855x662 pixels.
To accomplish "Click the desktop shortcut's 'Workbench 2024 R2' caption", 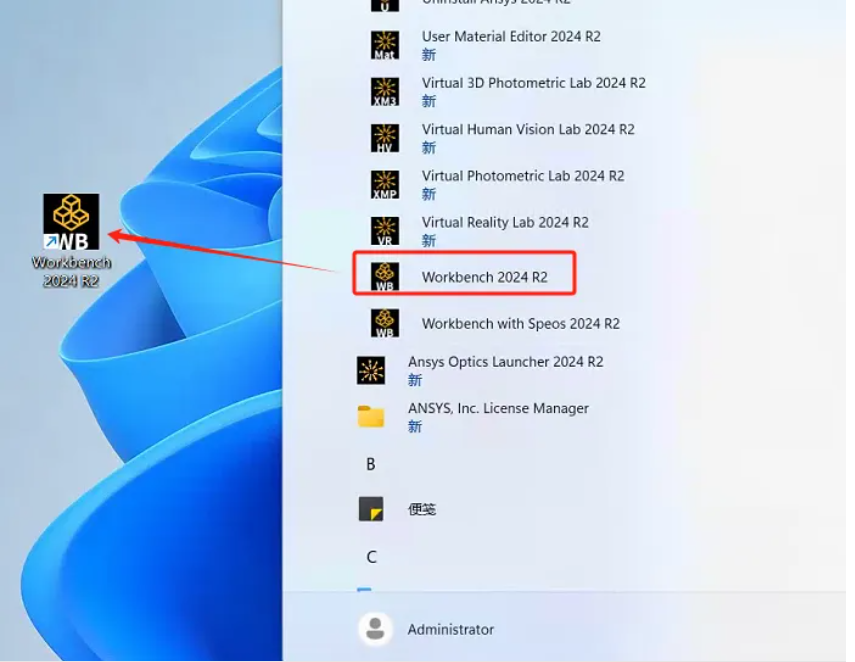I will (x=71, y=271).
